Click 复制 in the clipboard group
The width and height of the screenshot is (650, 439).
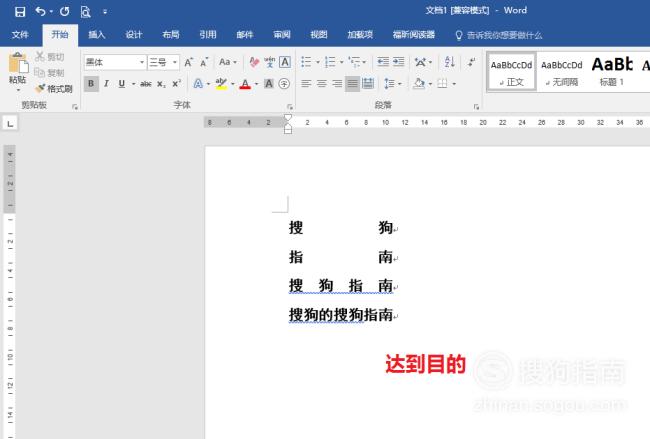coord(49,73)
